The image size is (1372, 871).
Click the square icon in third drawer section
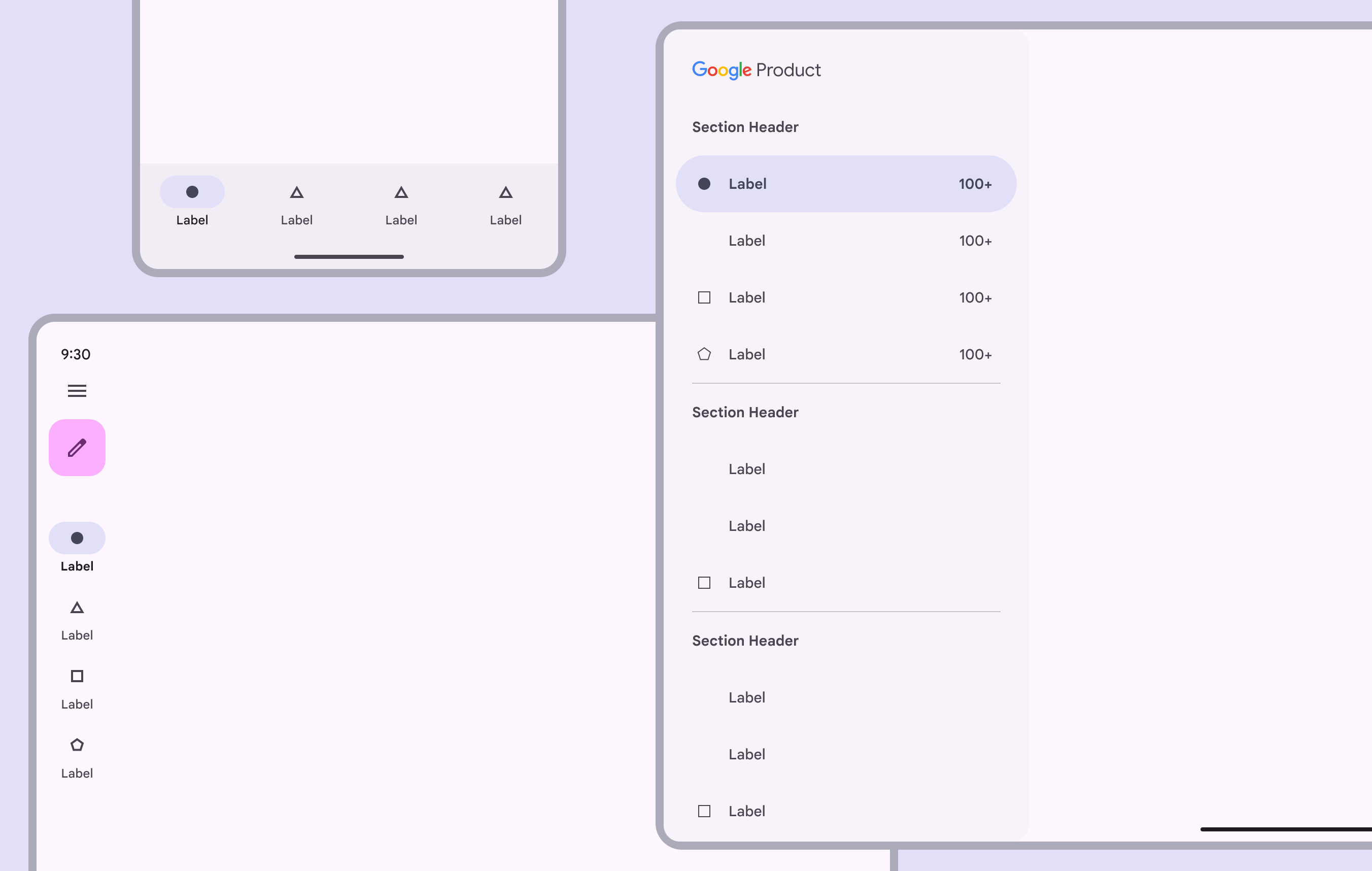[704, 811]
